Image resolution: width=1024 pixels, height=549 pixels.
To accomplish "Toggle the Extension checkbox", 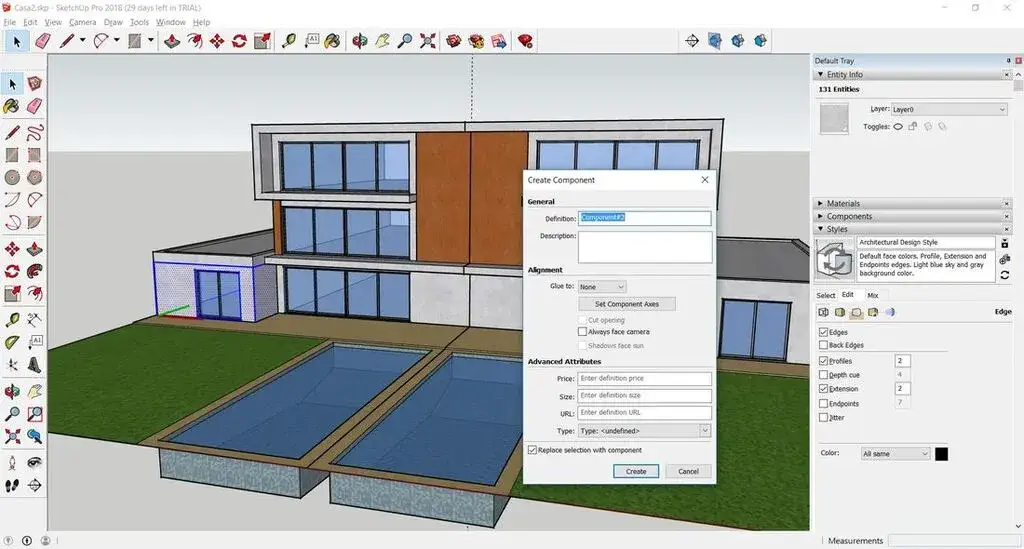I will pos(824,388).
